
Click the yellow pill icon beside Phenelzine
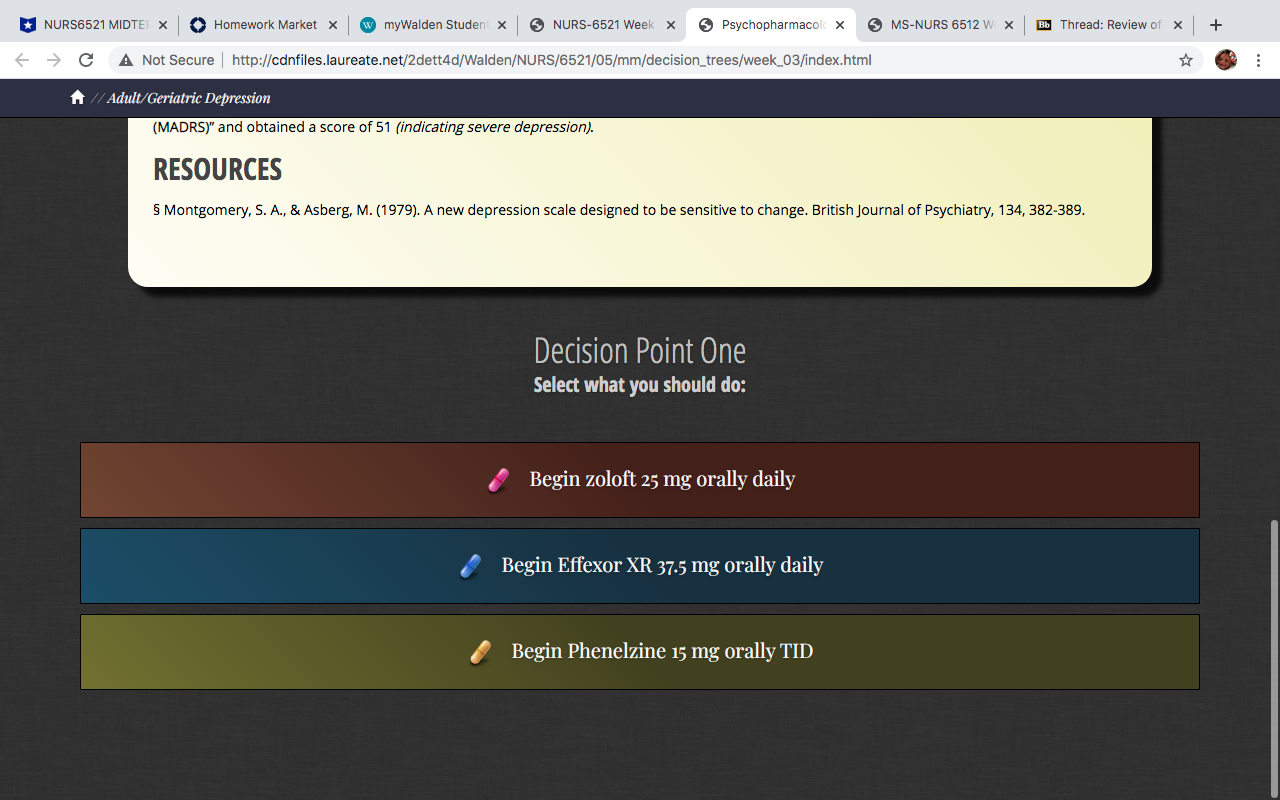[x=480, y=652]
